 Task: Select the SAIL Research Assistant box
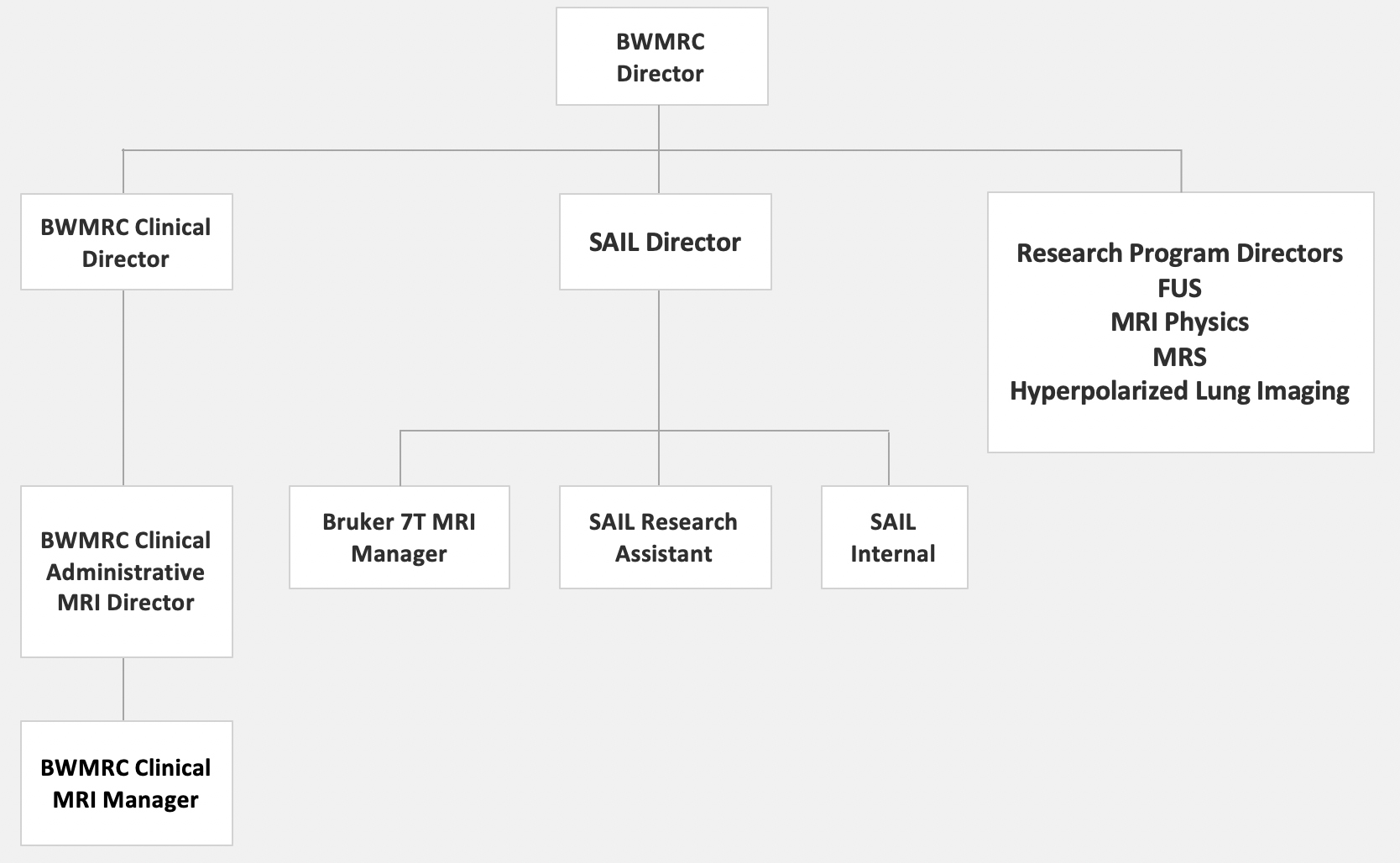coord(664,537)
